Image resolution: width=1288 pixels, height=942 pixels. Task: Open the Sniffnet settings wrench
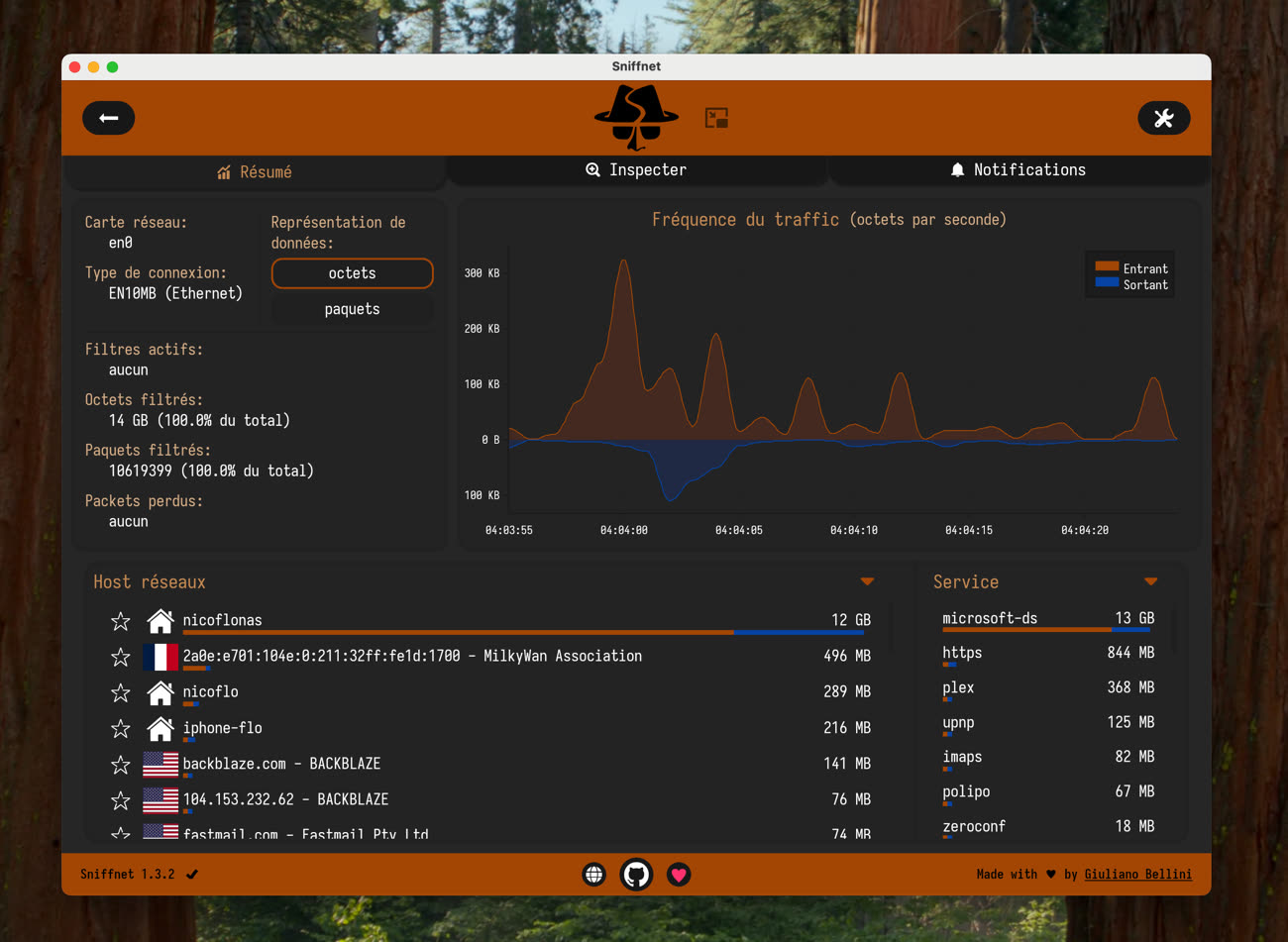[1163, 118]
